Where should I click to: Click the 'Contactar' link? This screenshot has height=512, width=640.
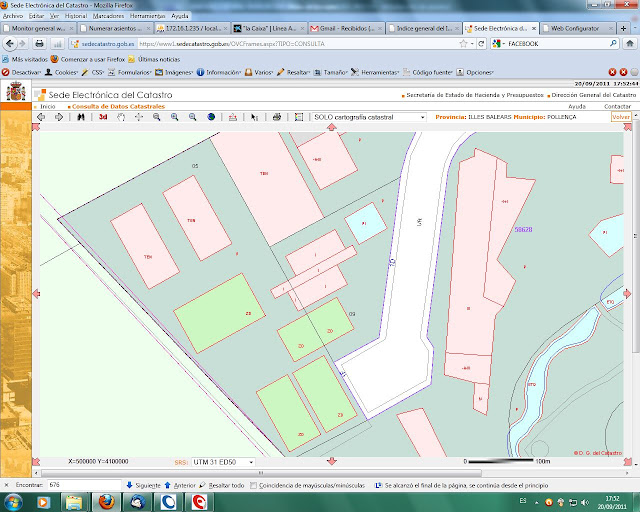coord(618,105)
